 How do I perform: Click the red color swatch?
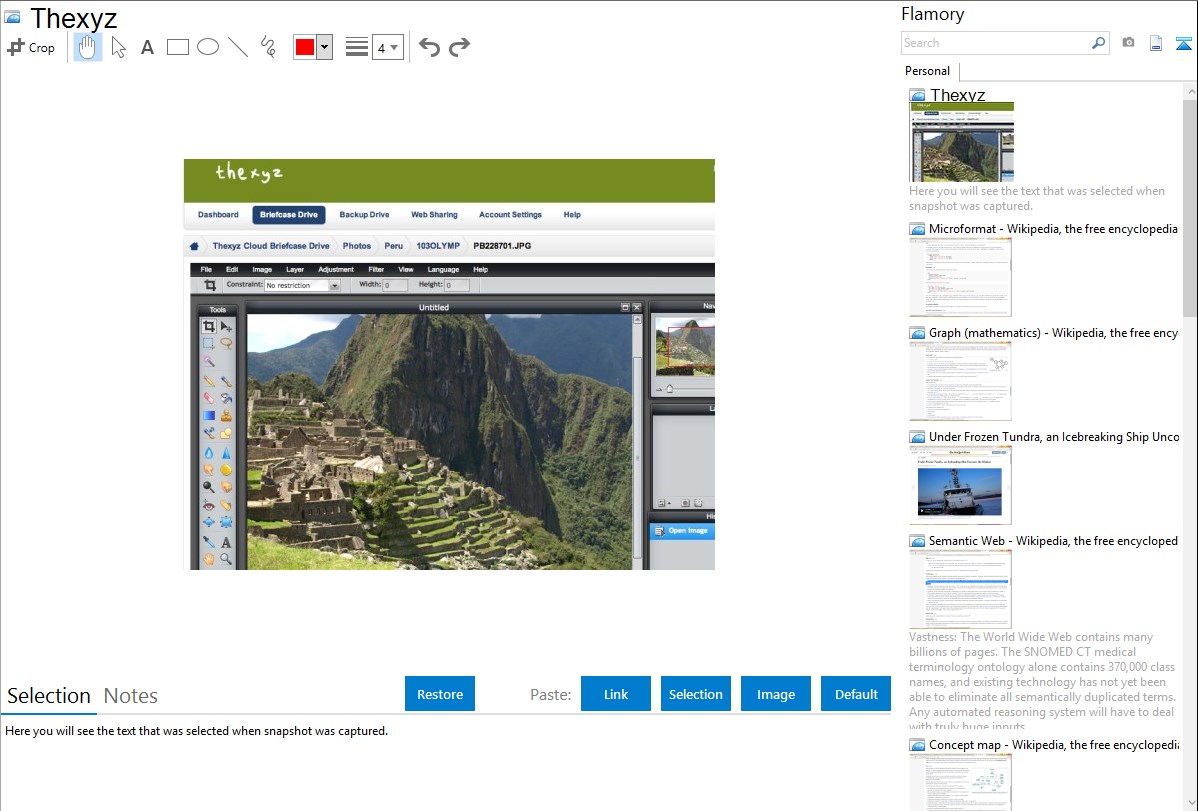(305, 47)
